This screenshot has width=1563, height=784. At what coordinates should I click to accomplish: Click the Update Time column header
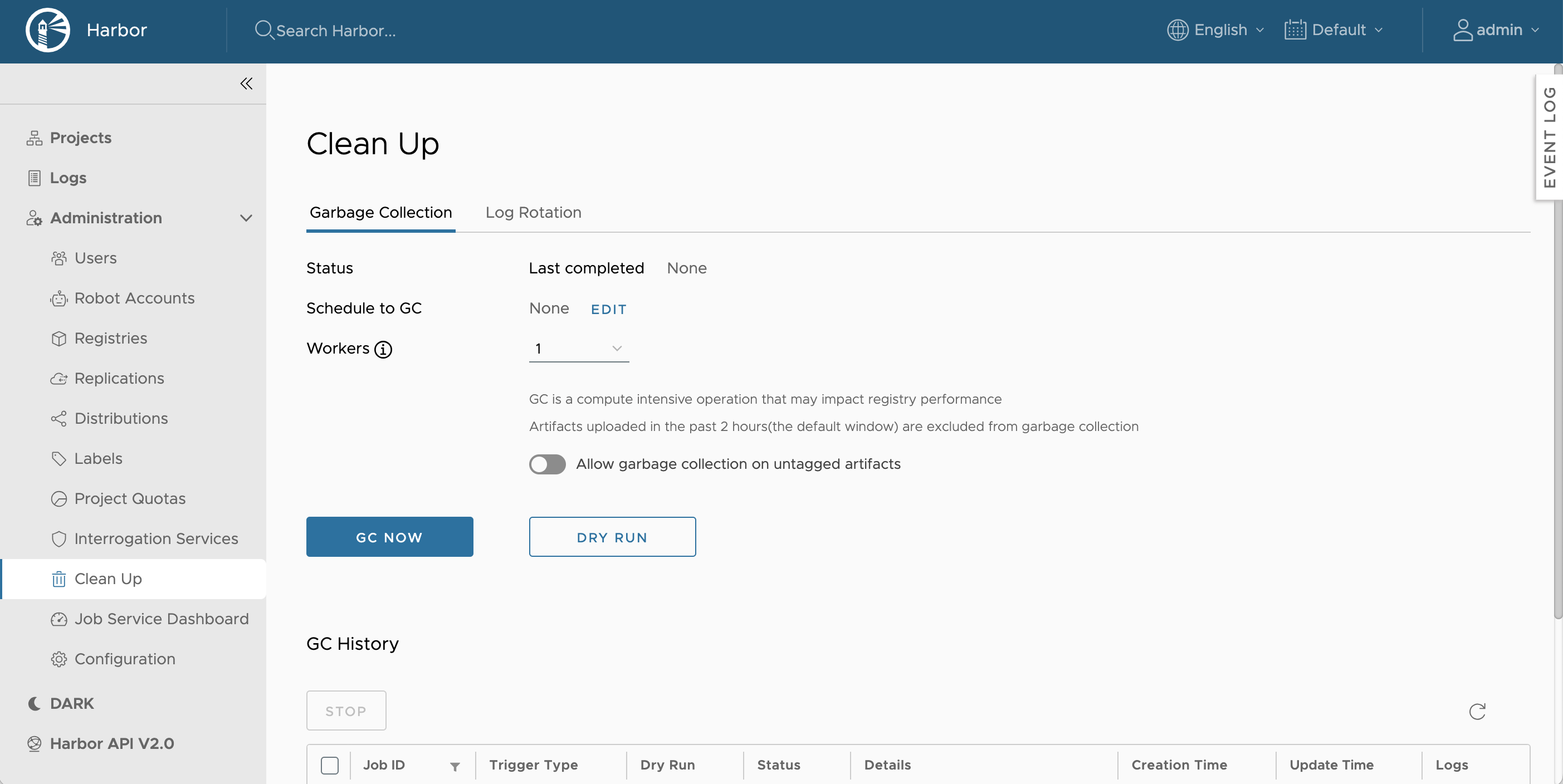pyautogui.click(x=1331, y=765)
